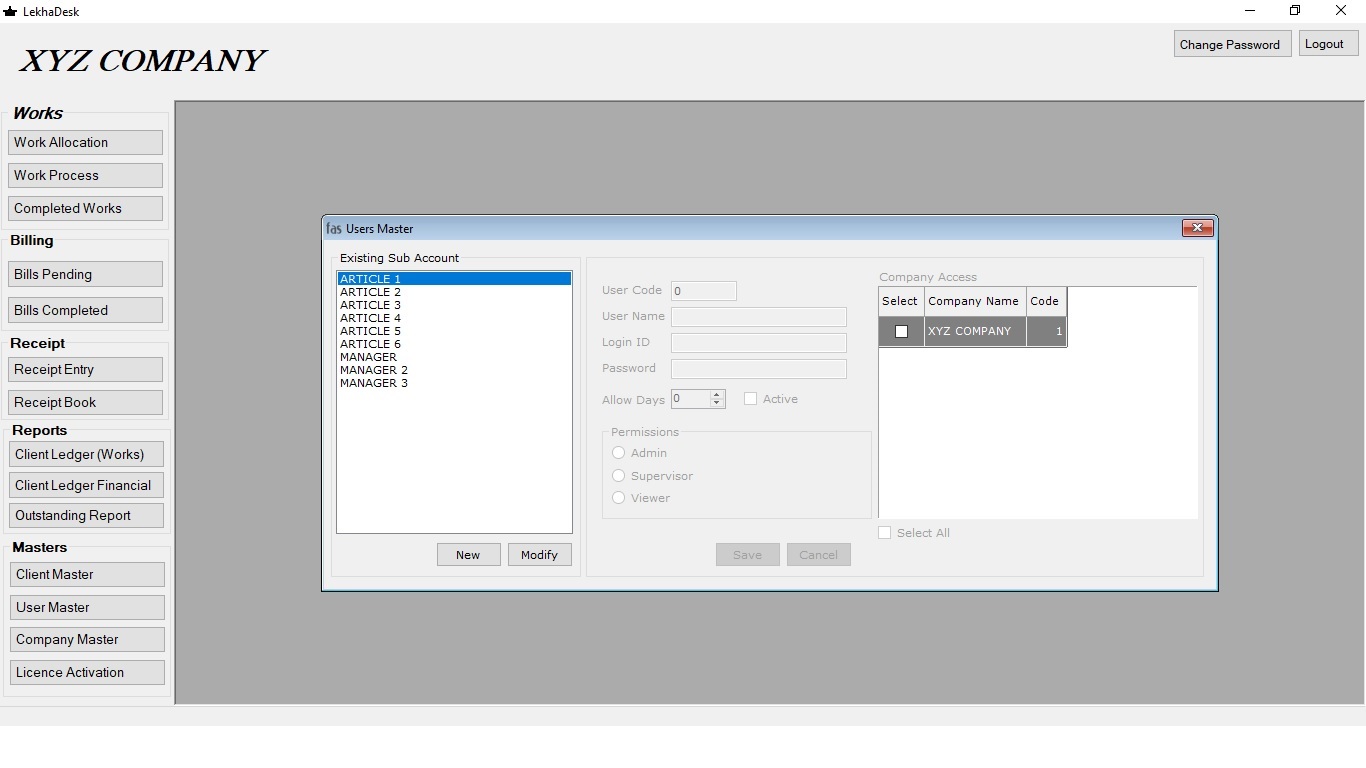Click the Save button in Users Master
Image resolution: width=1366 pixels, height=768 pixels.
coord(748,555)
